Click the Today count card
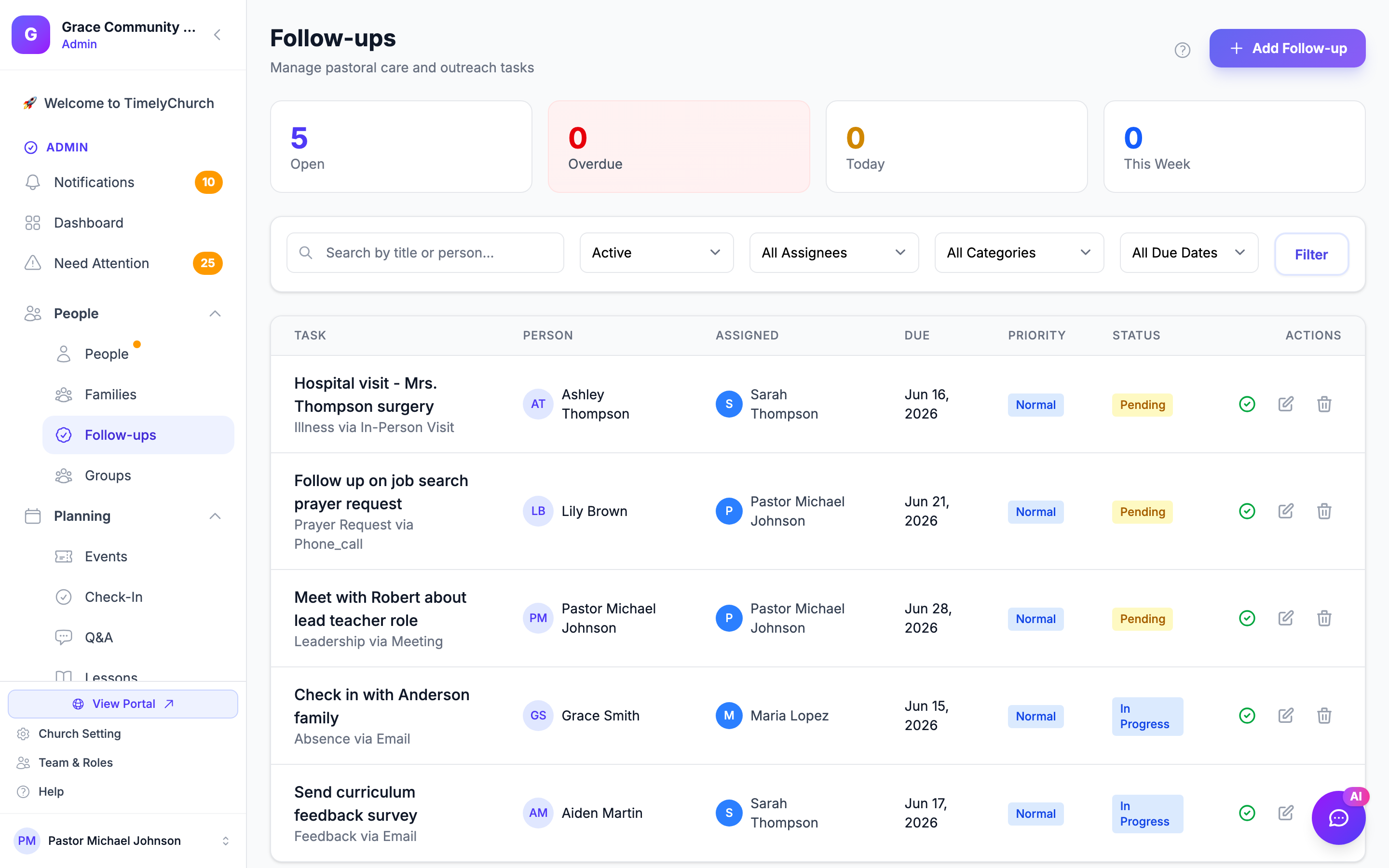This screenshot has height=868, width=1389. point(956,147)
